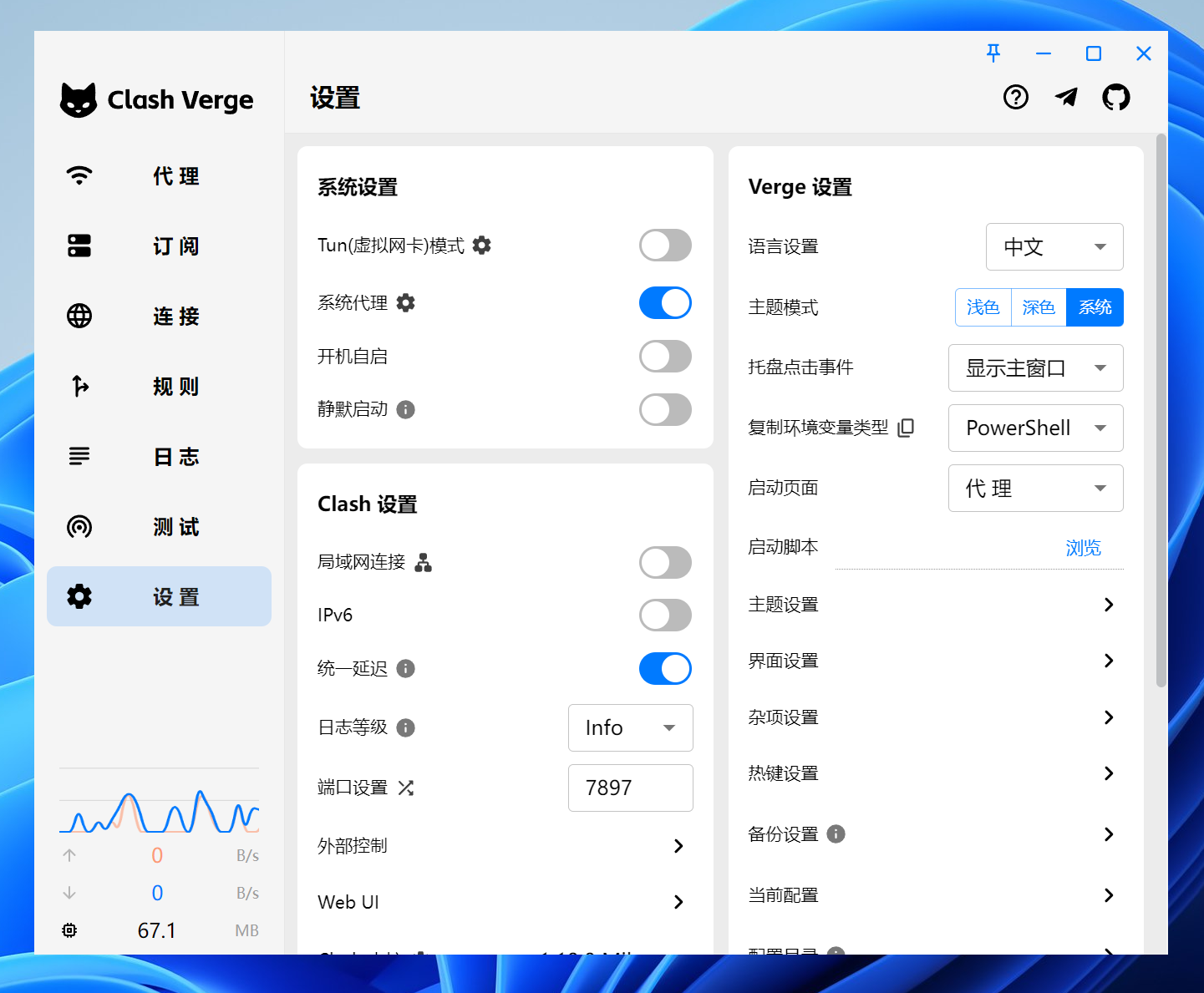
Task: Click random port shuffle icon
Action: click(x=406, y=788)
